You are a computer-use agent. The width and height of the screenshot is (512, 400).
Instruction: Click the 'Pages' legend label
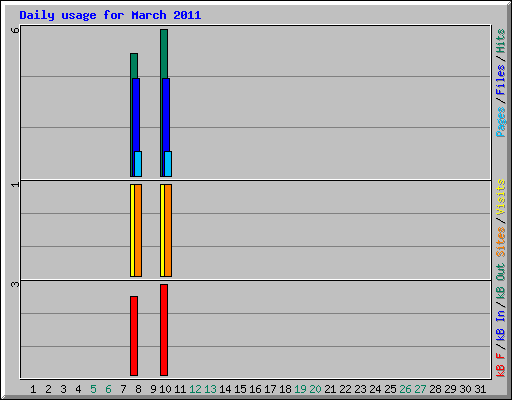point(500,122)
